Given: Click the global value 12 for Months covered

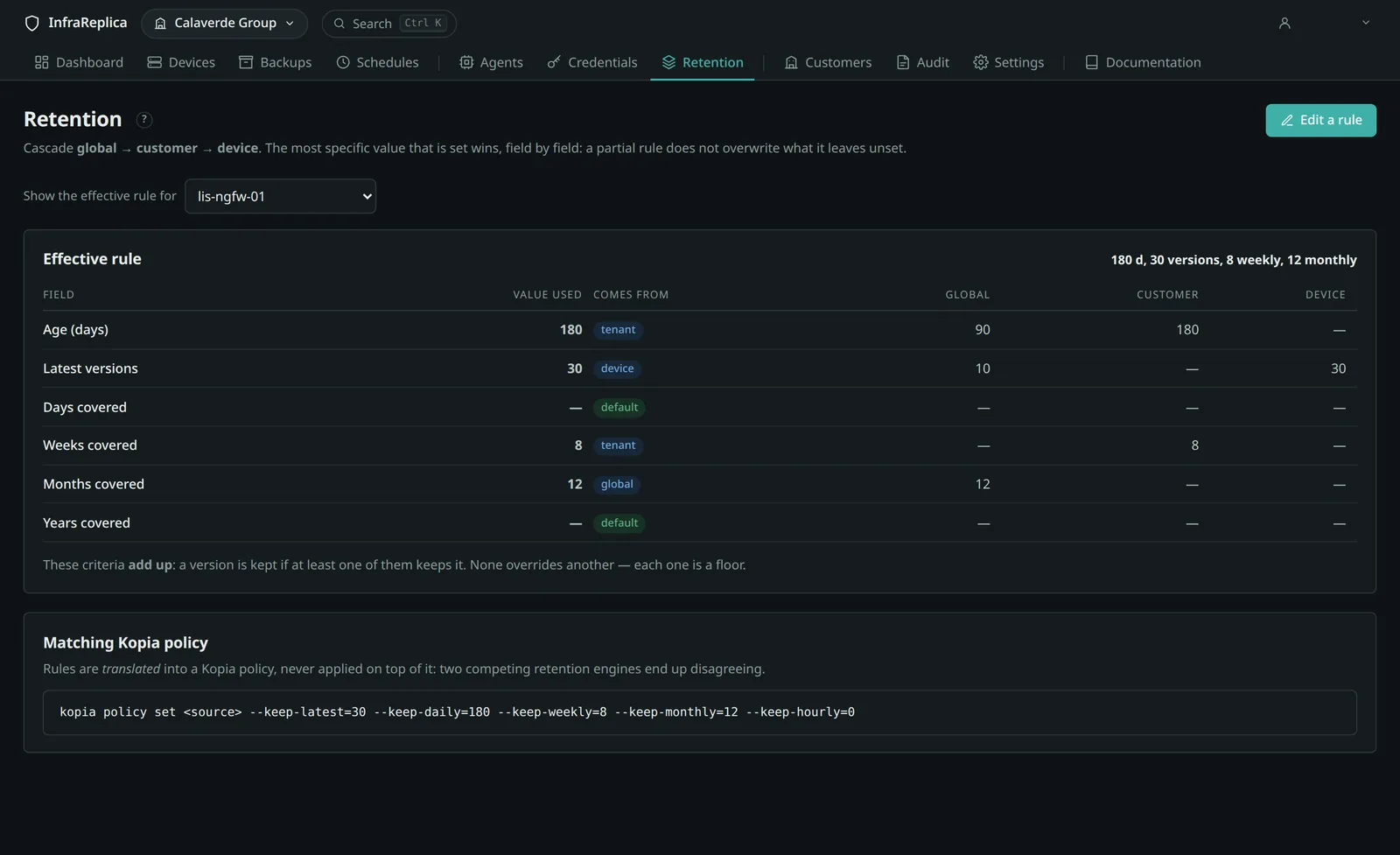Looking at the screenshot, I should click(x=983, y=484).
